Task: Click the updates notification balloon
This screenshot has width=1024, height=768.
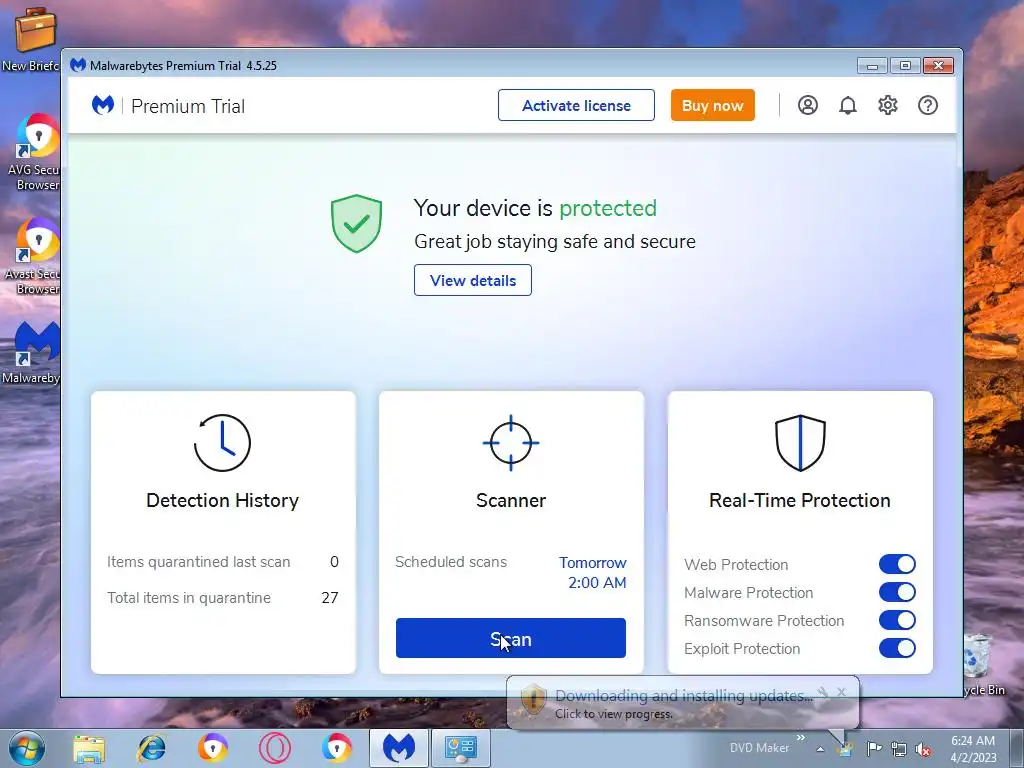Action: point(683,703)
